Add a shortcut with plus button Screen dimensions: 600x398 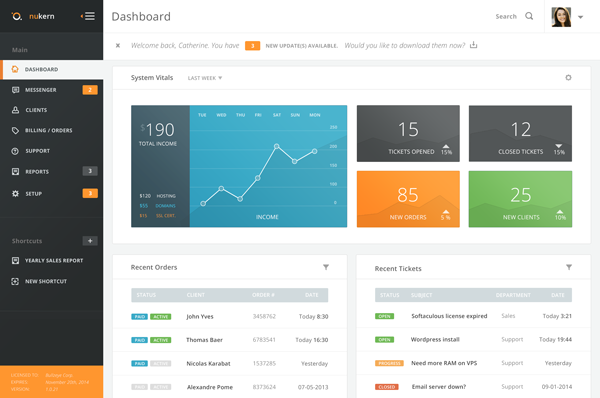point(90,241)
